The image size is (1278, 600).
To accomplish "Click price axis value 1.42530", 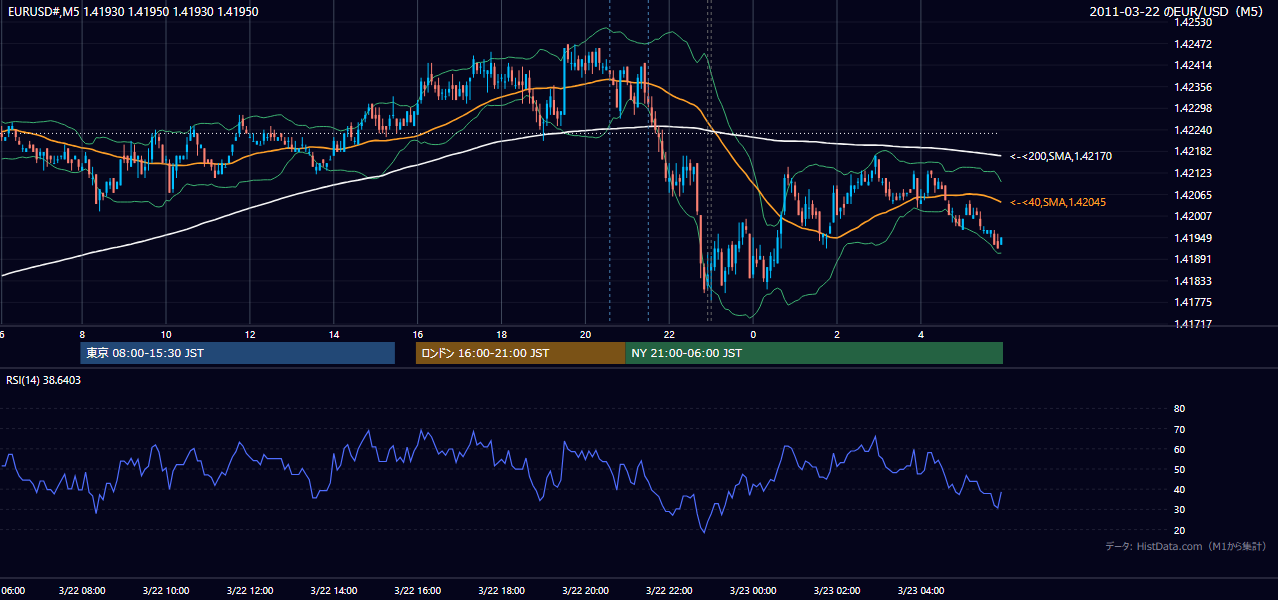I will [x=1194, y=22].
